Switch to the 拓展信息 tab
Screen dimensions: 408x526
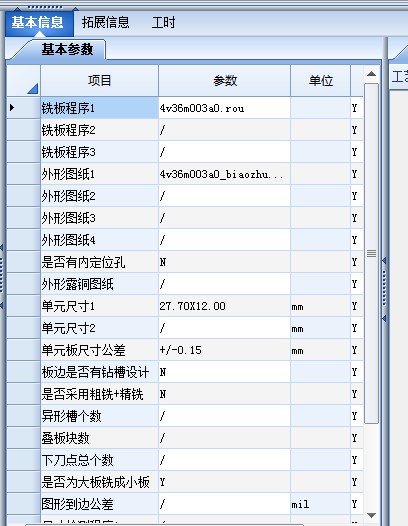(105, 23)
